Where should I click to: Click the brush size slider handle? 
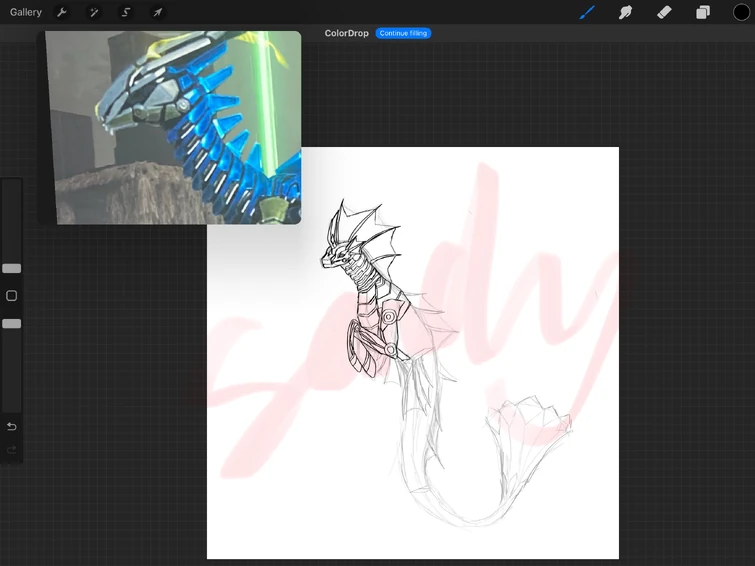pyautogui.click(x=12, y=268)
